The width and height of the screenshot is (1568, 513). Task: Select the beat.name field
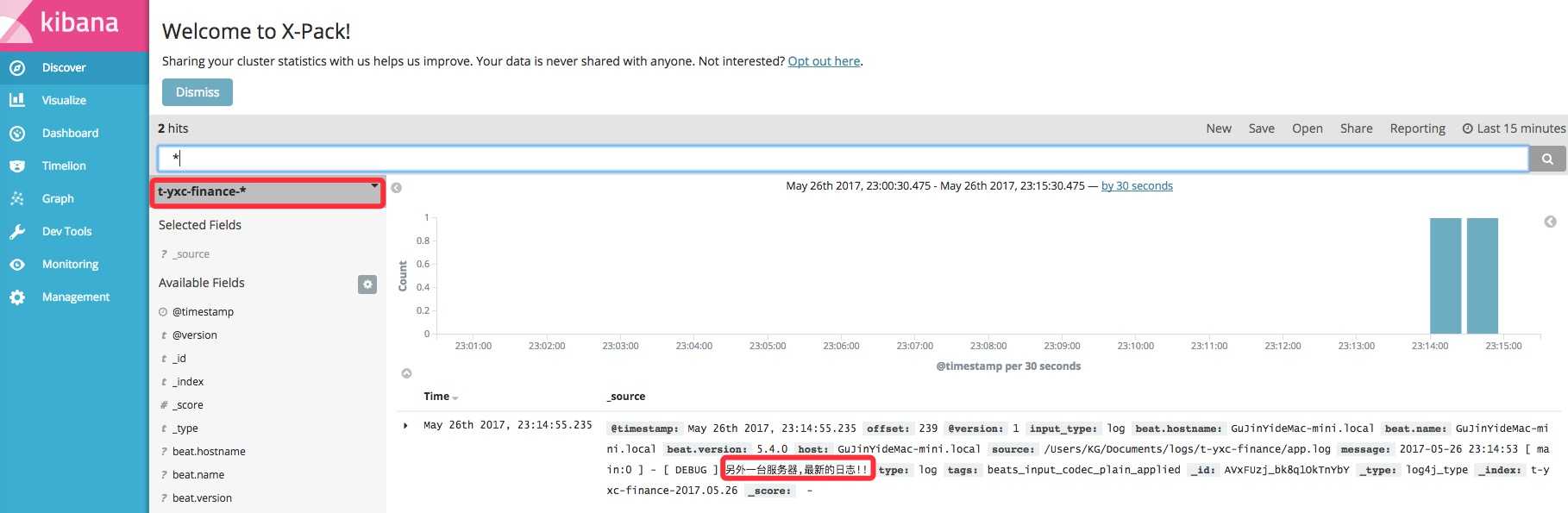click(x=198, y=475)
